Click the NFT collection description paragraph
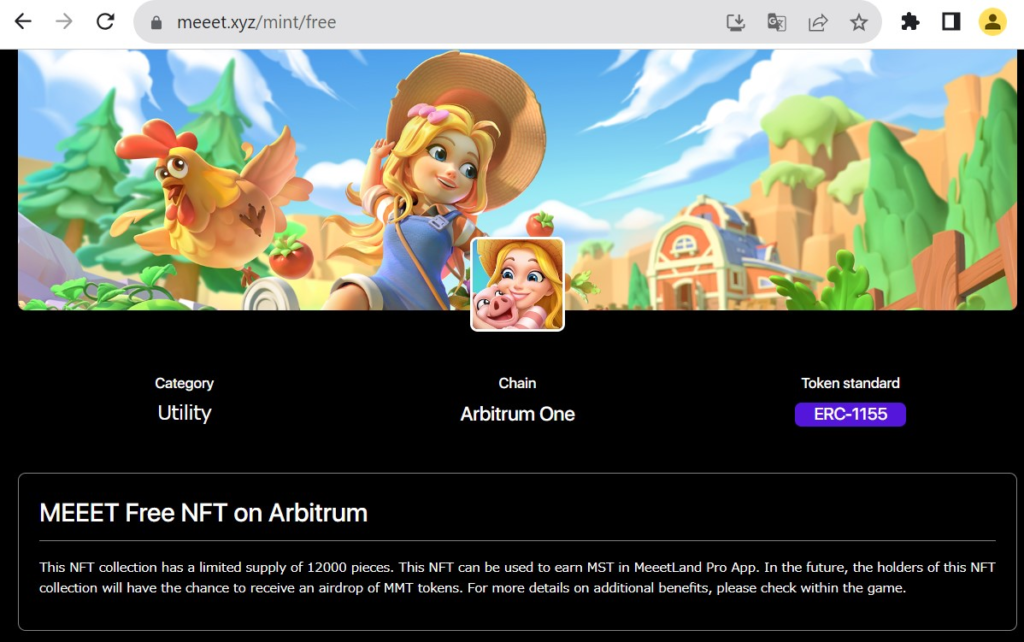This screenshot has height=642, width=1024. click(517, 577)
